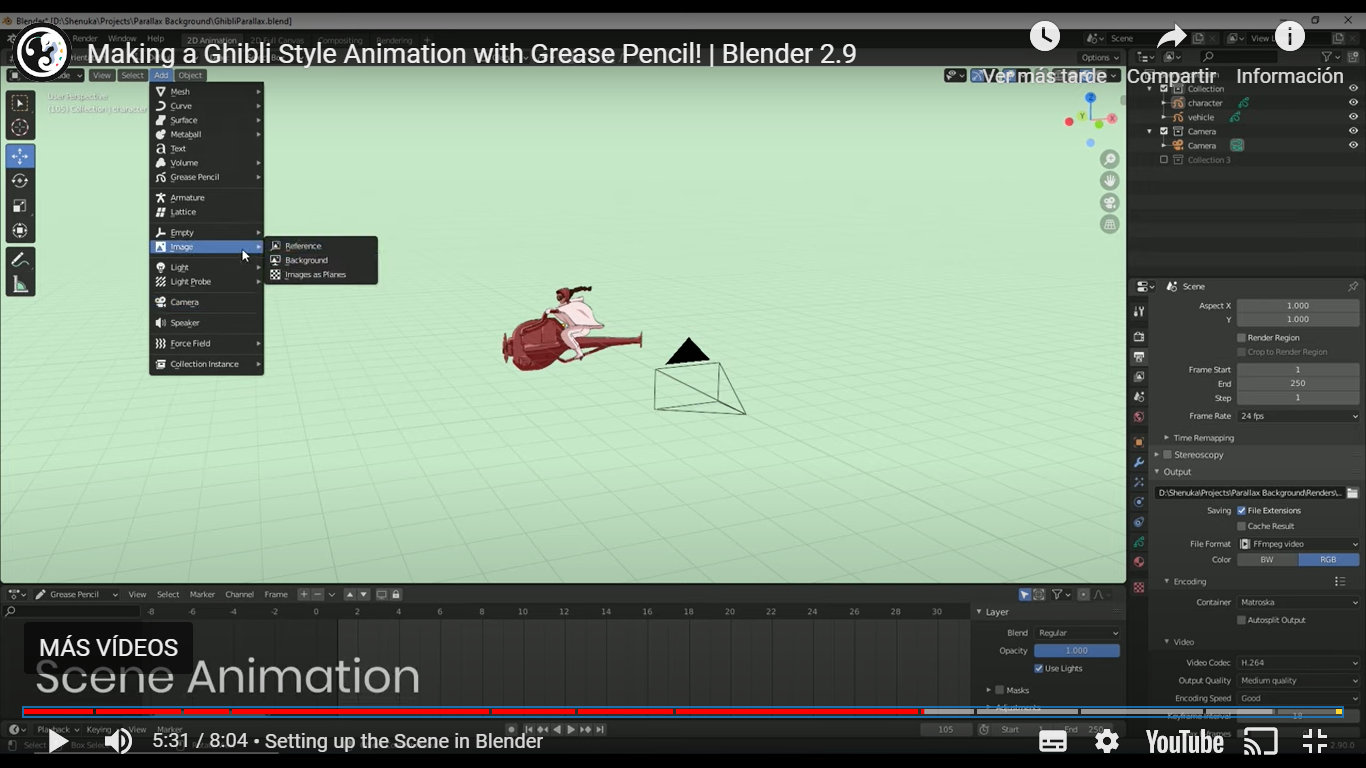Adjust the Layer Opacity slider

(x=1077, y=651)
